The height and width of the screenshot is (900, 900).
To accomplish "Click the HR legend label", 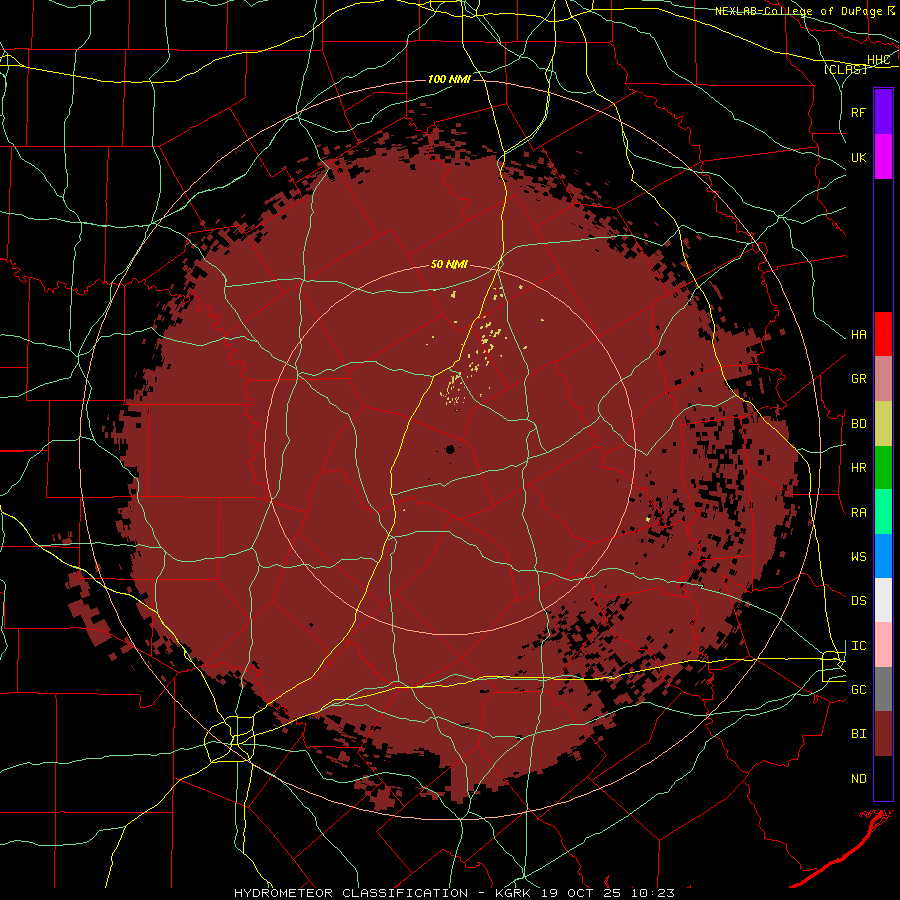I will (x=859, y=468).
